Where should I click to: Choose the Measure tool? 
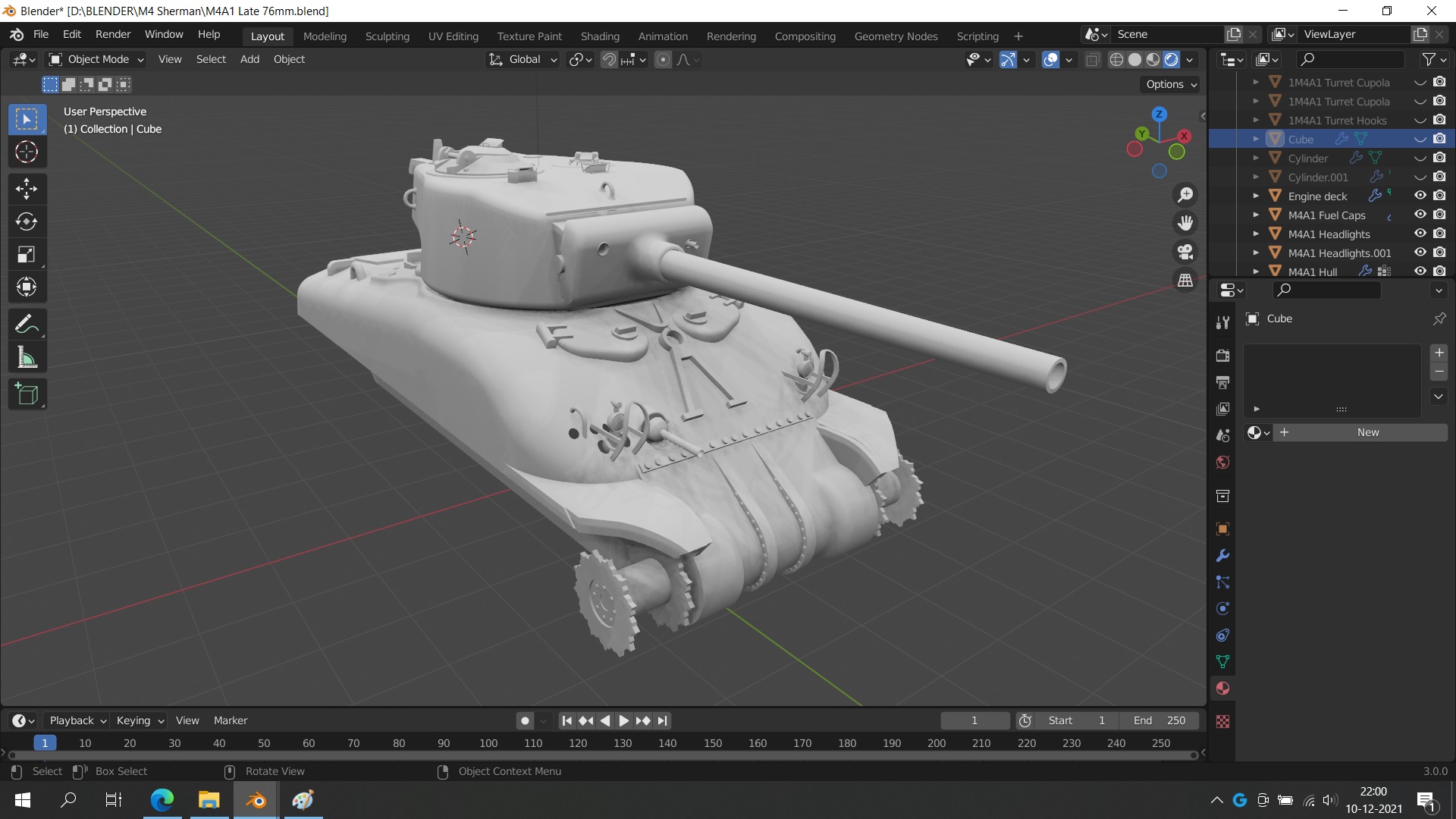coord(27,358)
